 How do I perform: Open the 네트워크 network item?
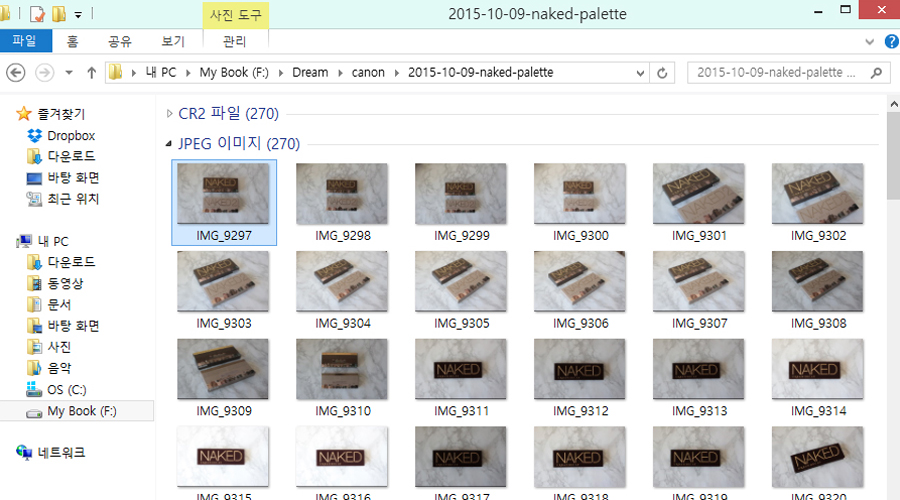[x=61, y=452]
